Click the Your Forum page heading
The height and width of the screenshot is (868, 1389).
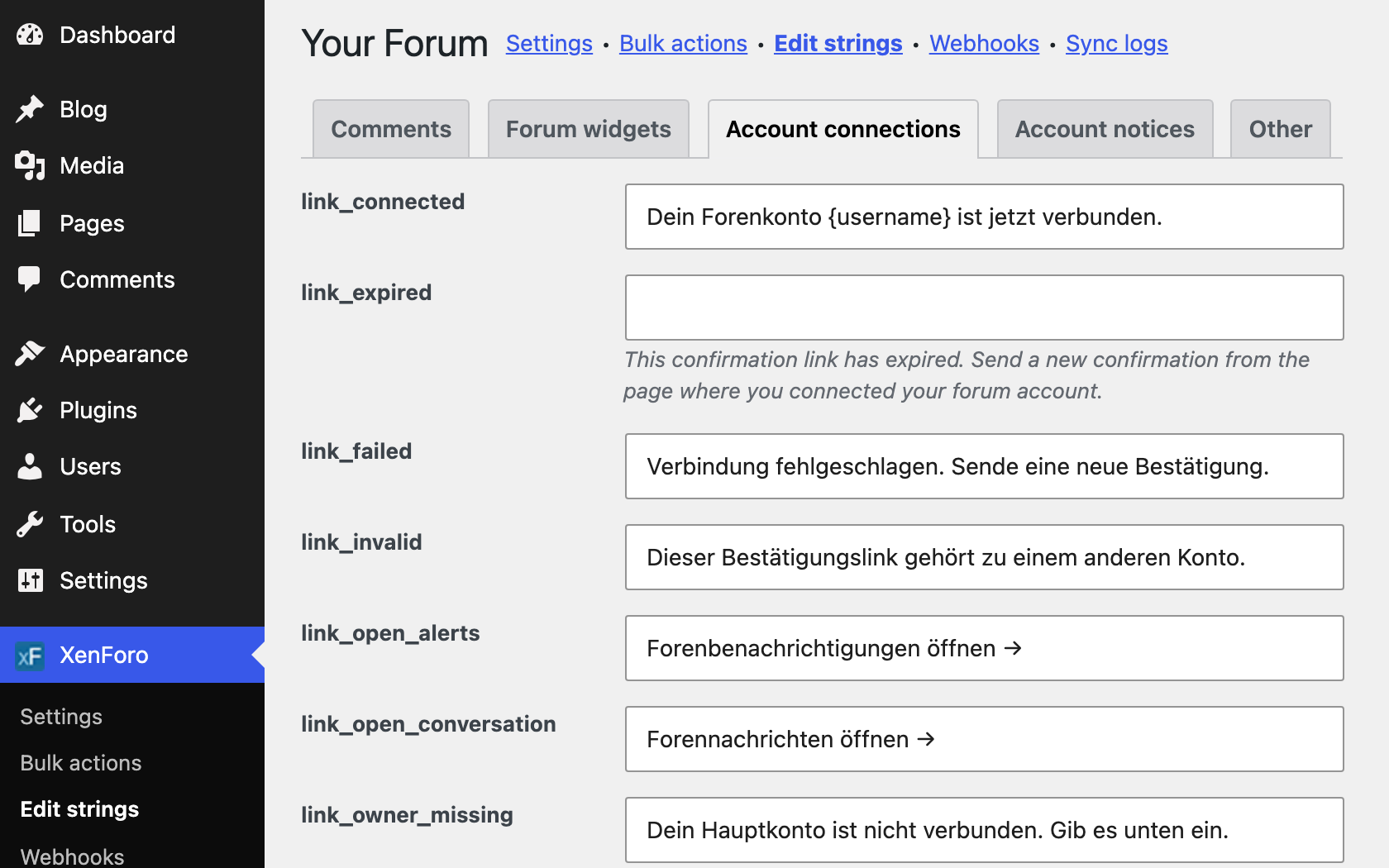(394, 43)
